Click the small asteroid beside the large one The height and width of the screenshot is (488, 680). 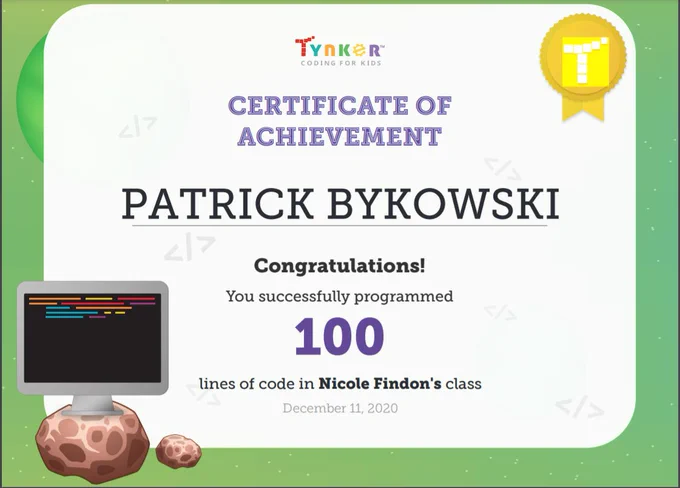click(178, 451)
